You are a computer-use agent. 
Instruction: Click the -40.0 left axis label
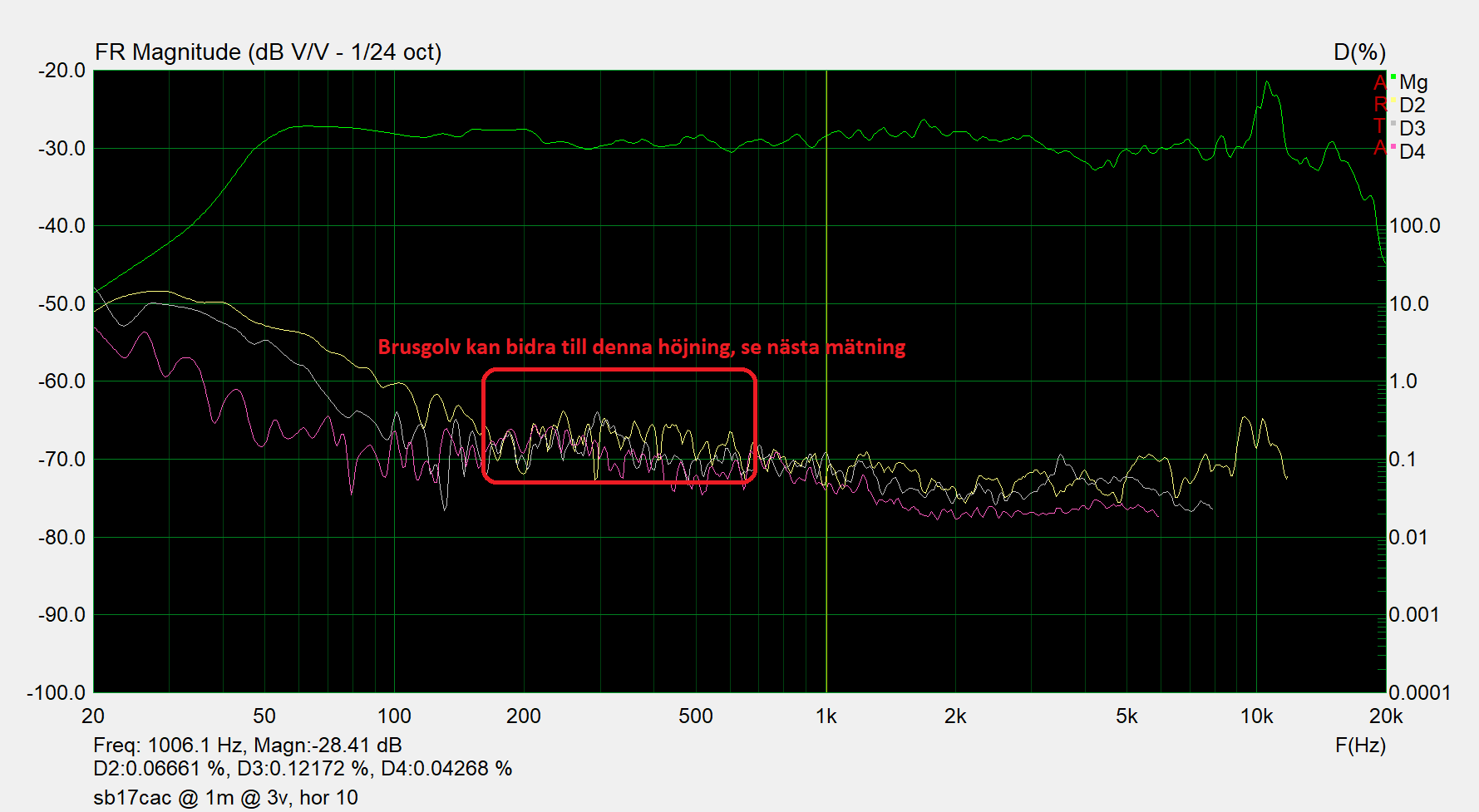click(62, 226)
